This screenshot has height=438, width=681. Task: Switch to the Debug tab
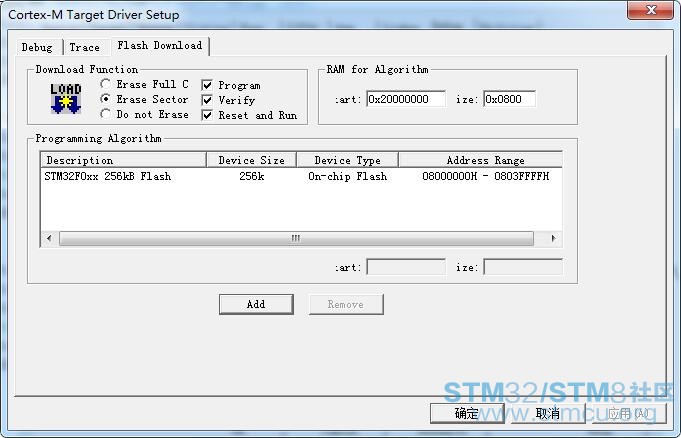click(37, 47)
